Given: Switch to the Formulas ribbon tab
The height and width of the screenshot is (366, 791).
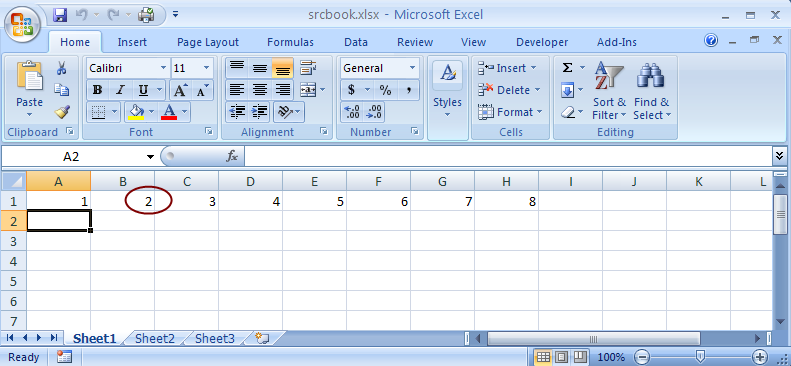Looking at the screenshot, I should [x=290, y=42].
